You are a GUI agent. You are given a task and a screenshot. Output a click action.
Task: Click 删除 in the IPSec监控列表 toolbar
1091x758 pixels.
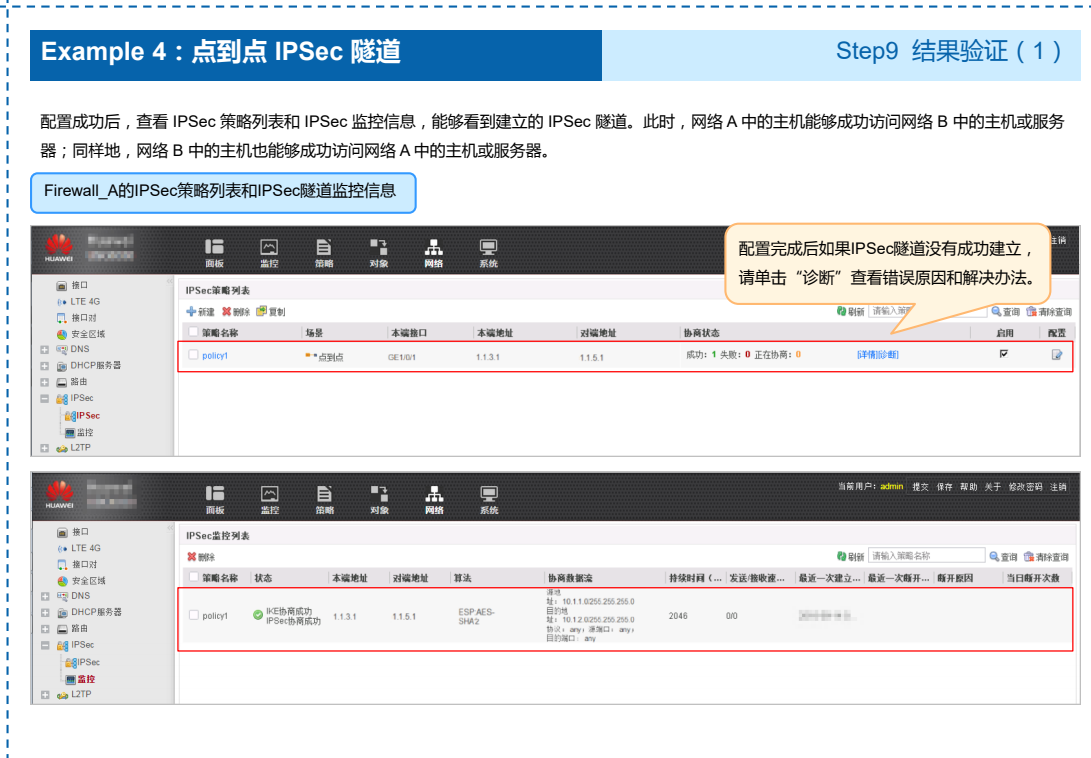click(201, 557)
